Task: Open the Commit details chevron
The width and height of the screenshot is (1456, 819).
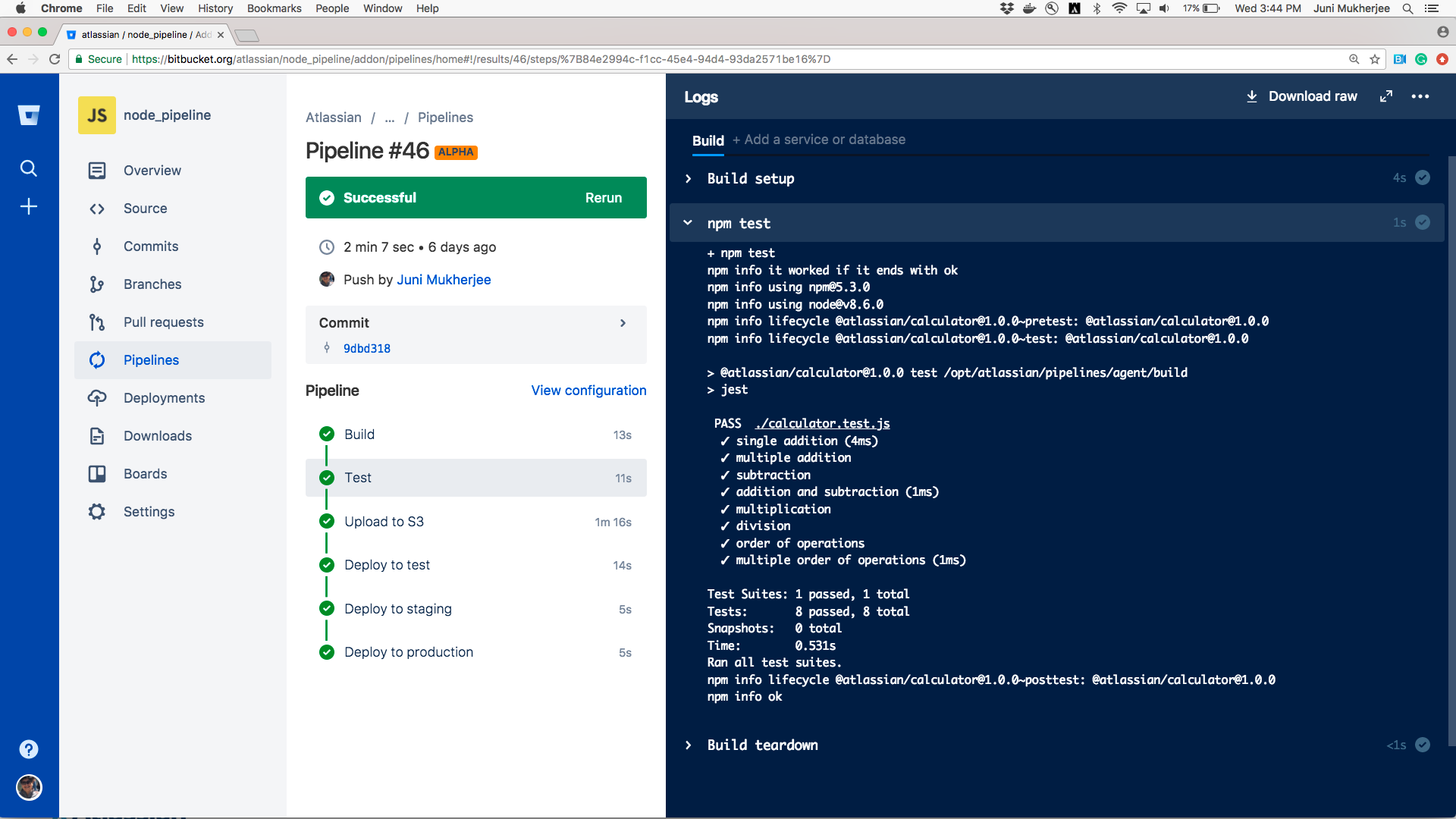Action: [623, 323]
